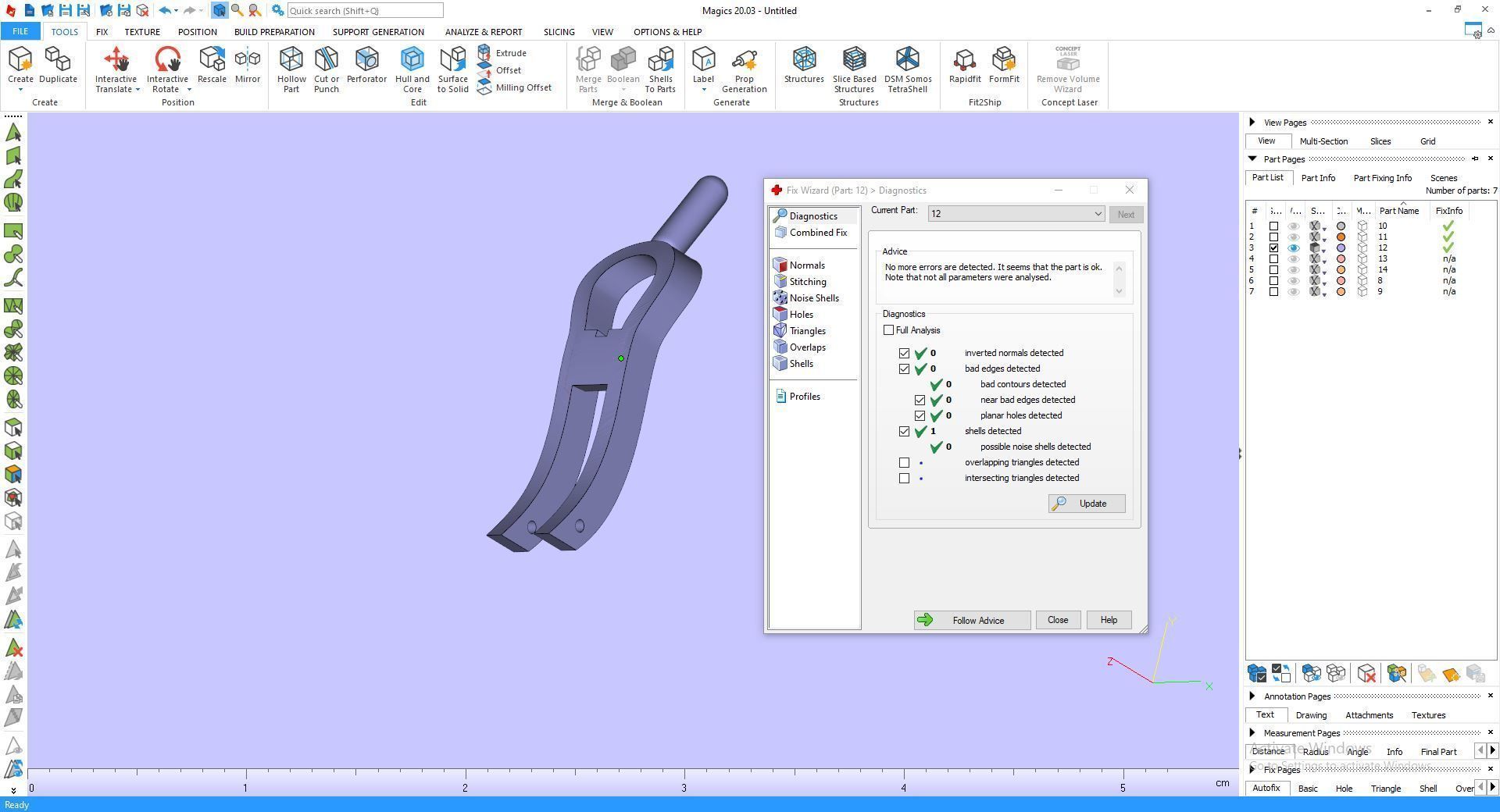
Task: Open Profiles in the Fix Wizard
Action: (798, 397)
